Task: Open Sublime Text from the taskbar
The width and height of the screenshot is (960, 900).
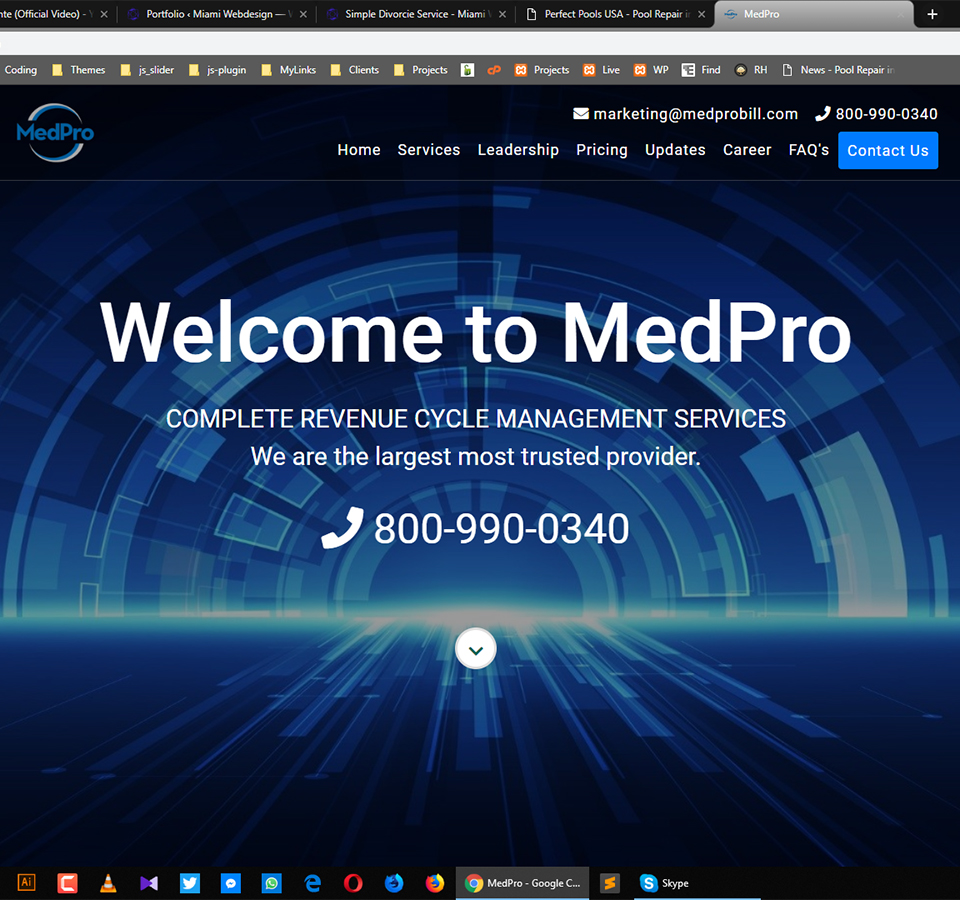Action: (610, 883)
